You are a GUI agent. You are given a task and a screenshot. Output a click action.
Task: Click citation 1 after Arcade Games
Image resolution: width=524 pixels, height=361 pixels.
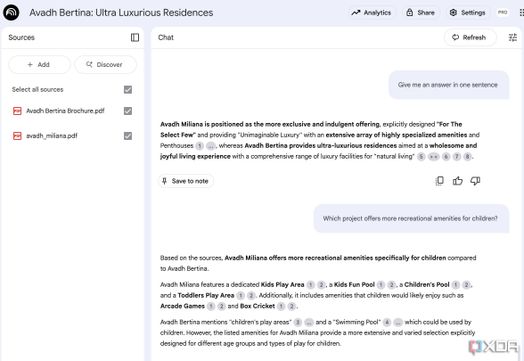(x=211, y=306)
